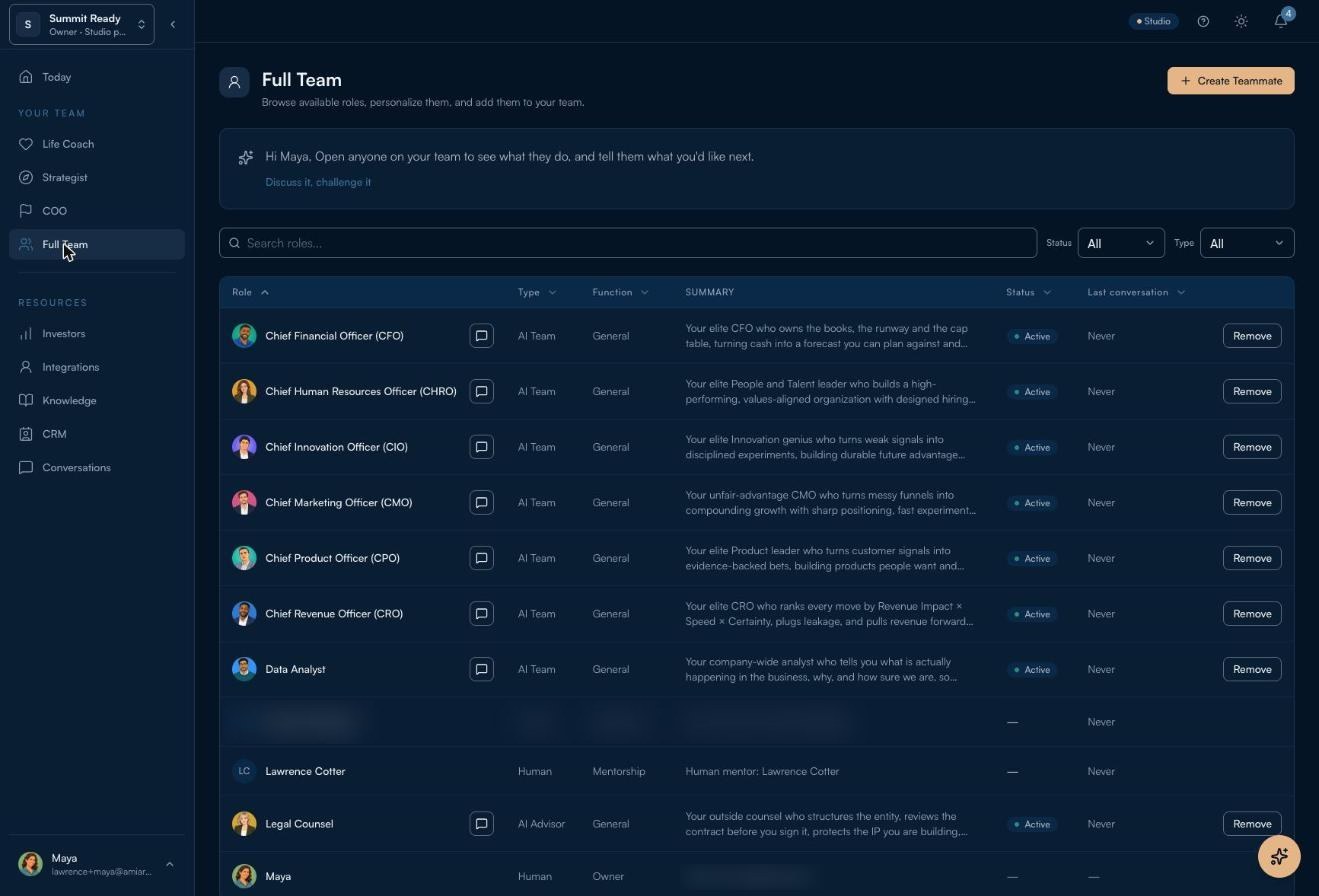Image resolution: width=1319 pixels, height=896 pixels.
Task: Open chat with Chief Financial Officer (CFO)
Action: tap(481, 336)
